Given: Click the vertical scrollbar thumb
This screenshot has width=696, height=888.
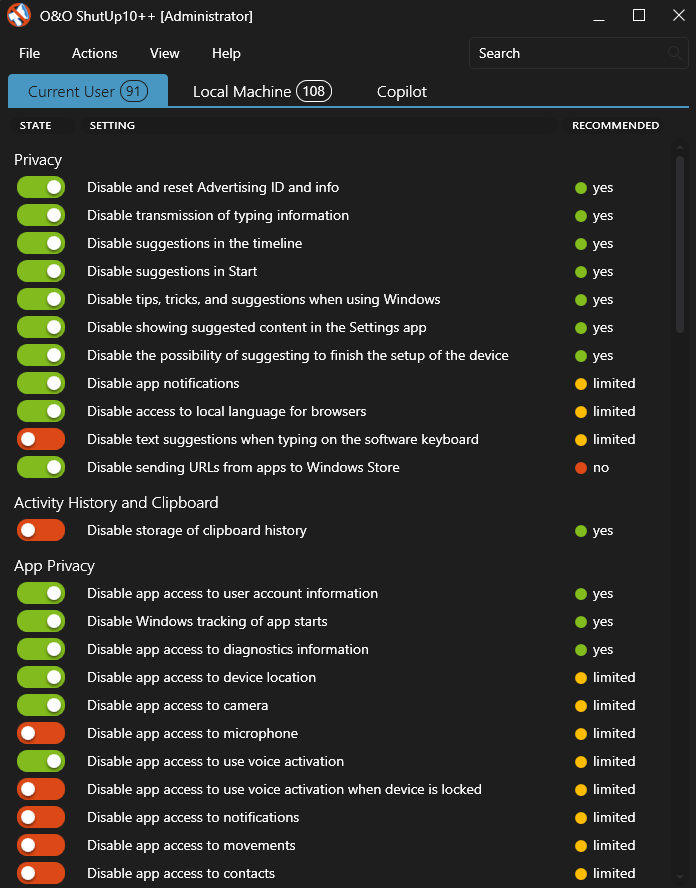Looking at the screenshot, I should click(680, 244).
